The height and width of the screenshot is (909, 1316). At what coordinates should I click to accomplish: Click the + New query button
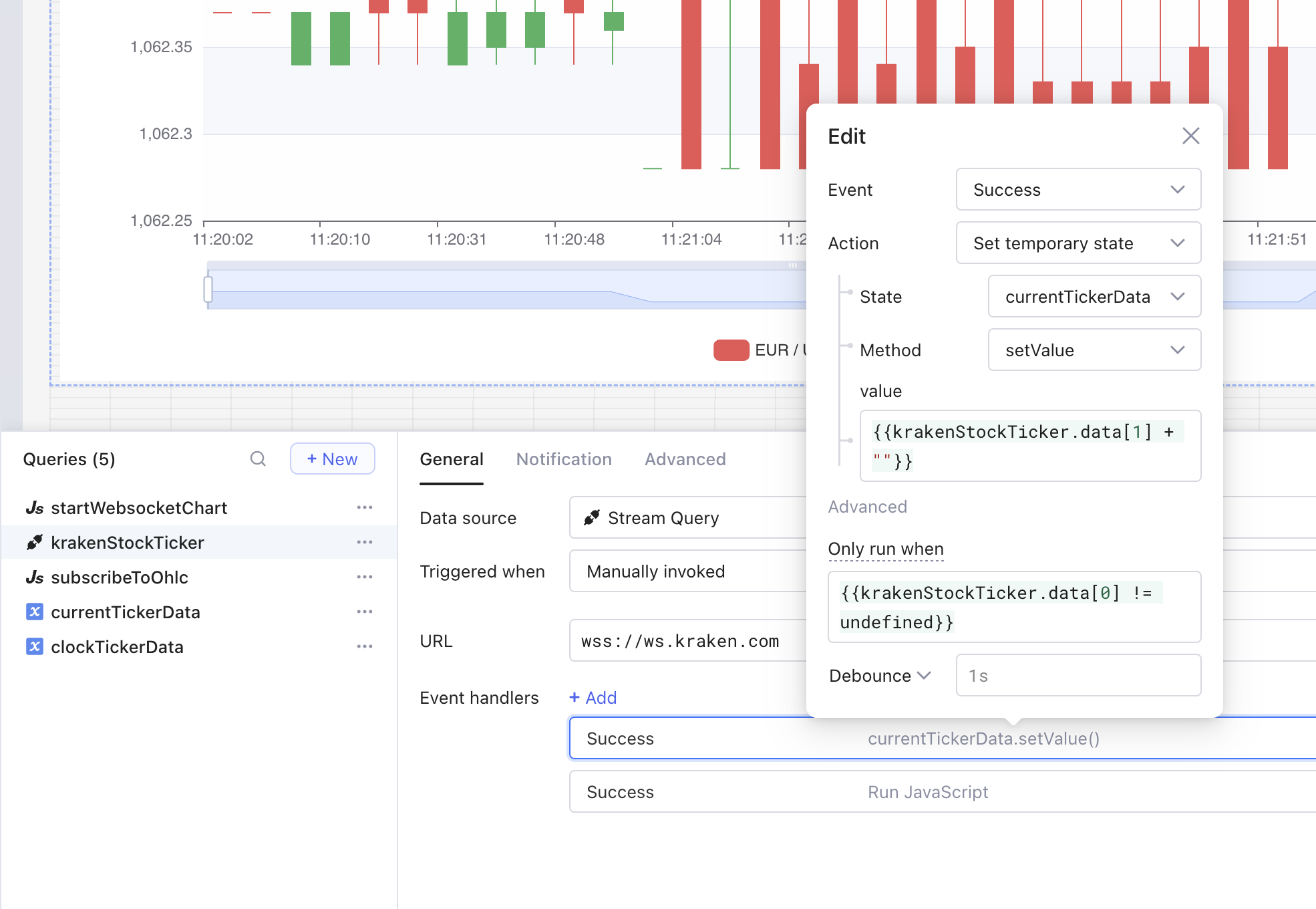pyautogui.click(x=332, y=459)
